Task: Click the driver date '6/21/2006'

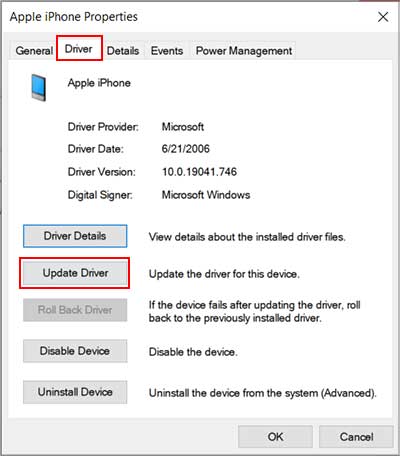Action: coord(186,149)
